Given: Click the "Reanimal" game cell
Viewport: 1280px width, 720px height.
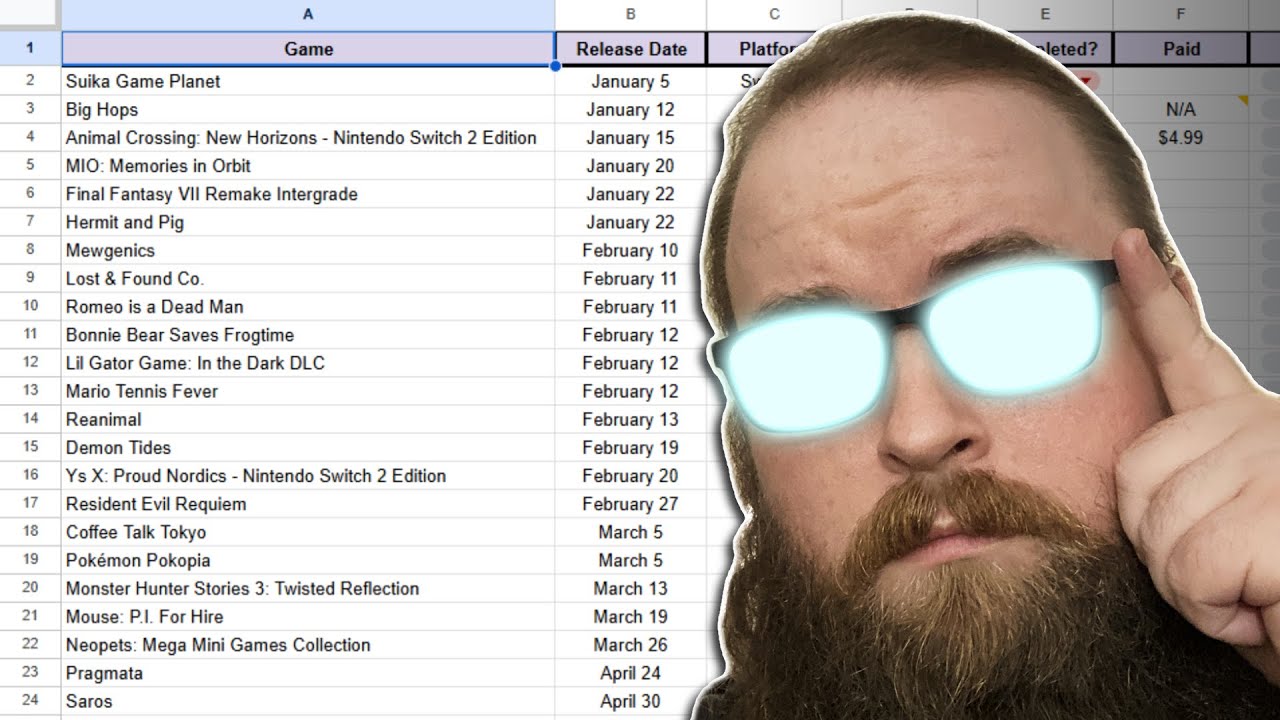Looking at the screenshot, I should 308,419.
